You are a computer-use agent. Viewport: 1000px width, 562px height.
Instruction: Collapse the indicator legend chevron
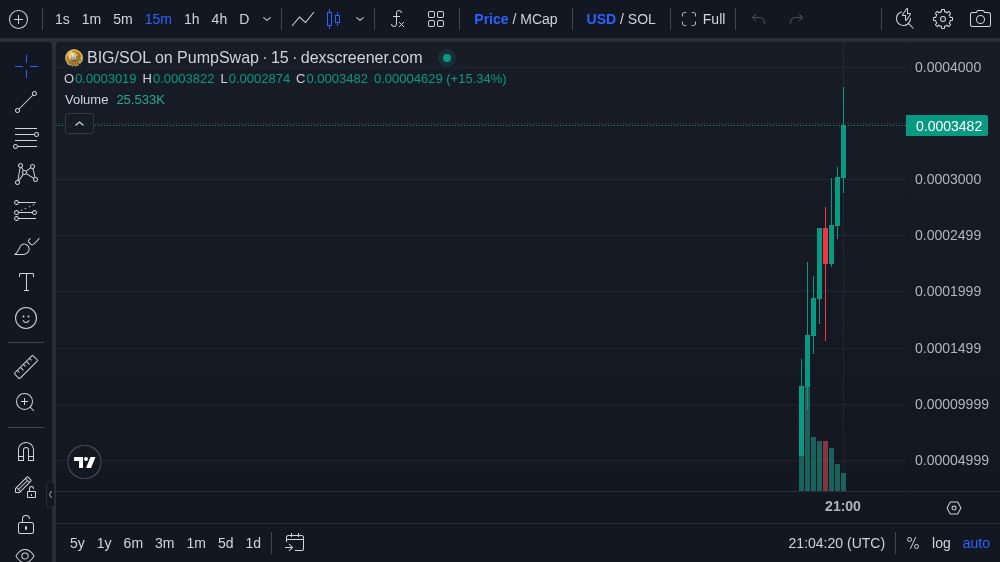80,123
